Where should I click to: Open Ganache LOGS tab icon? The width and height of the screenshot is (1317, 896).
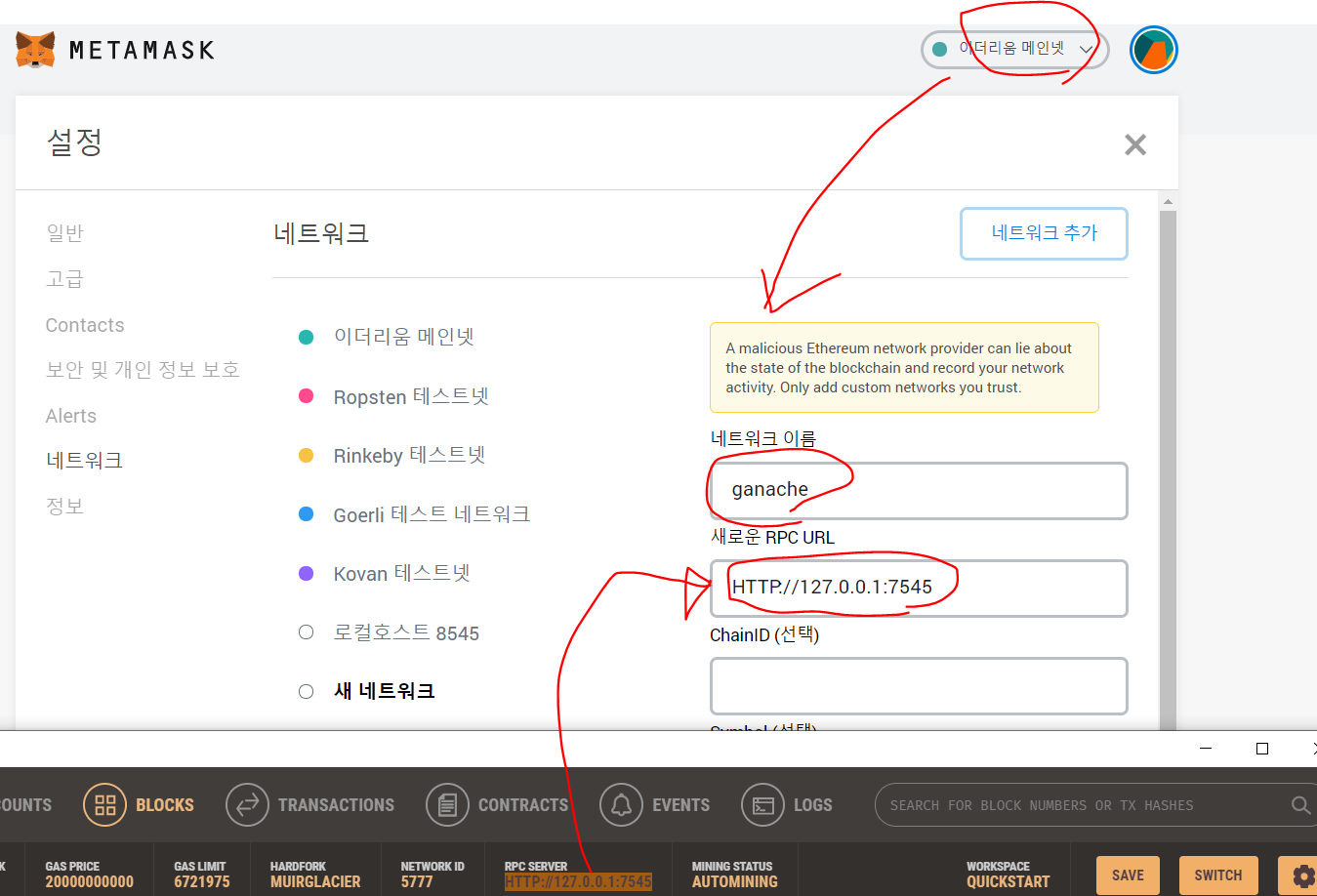coord(762,805)
